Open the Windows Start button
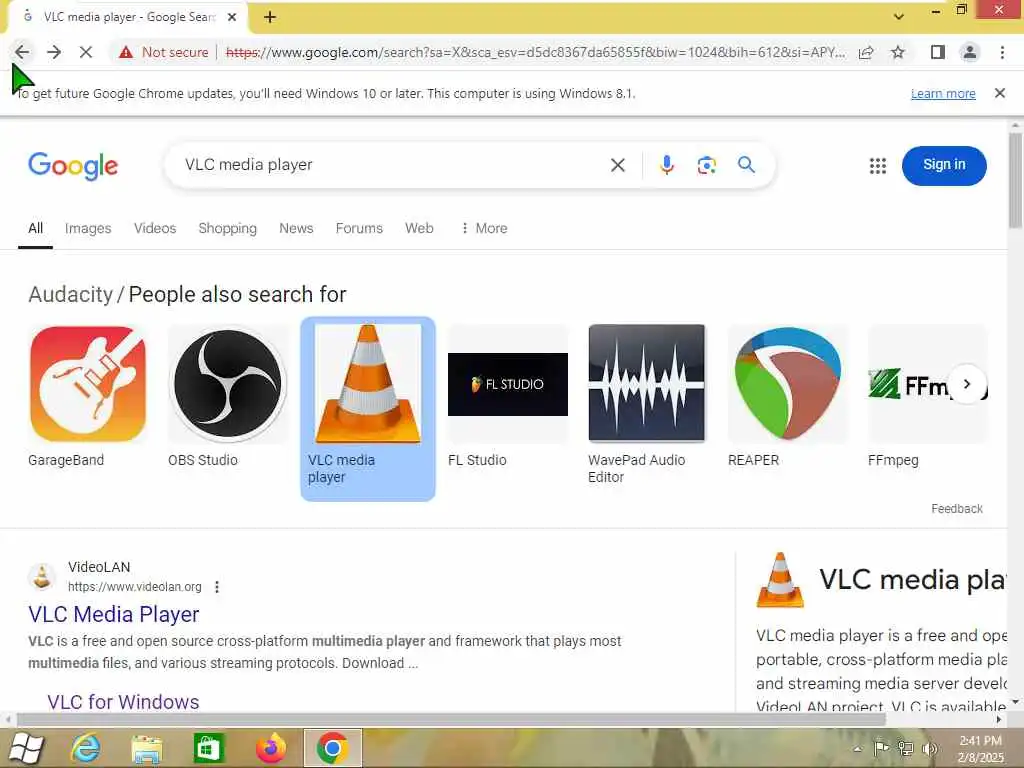The height and width of the screenshot is (768, 1024). (25, 748)
